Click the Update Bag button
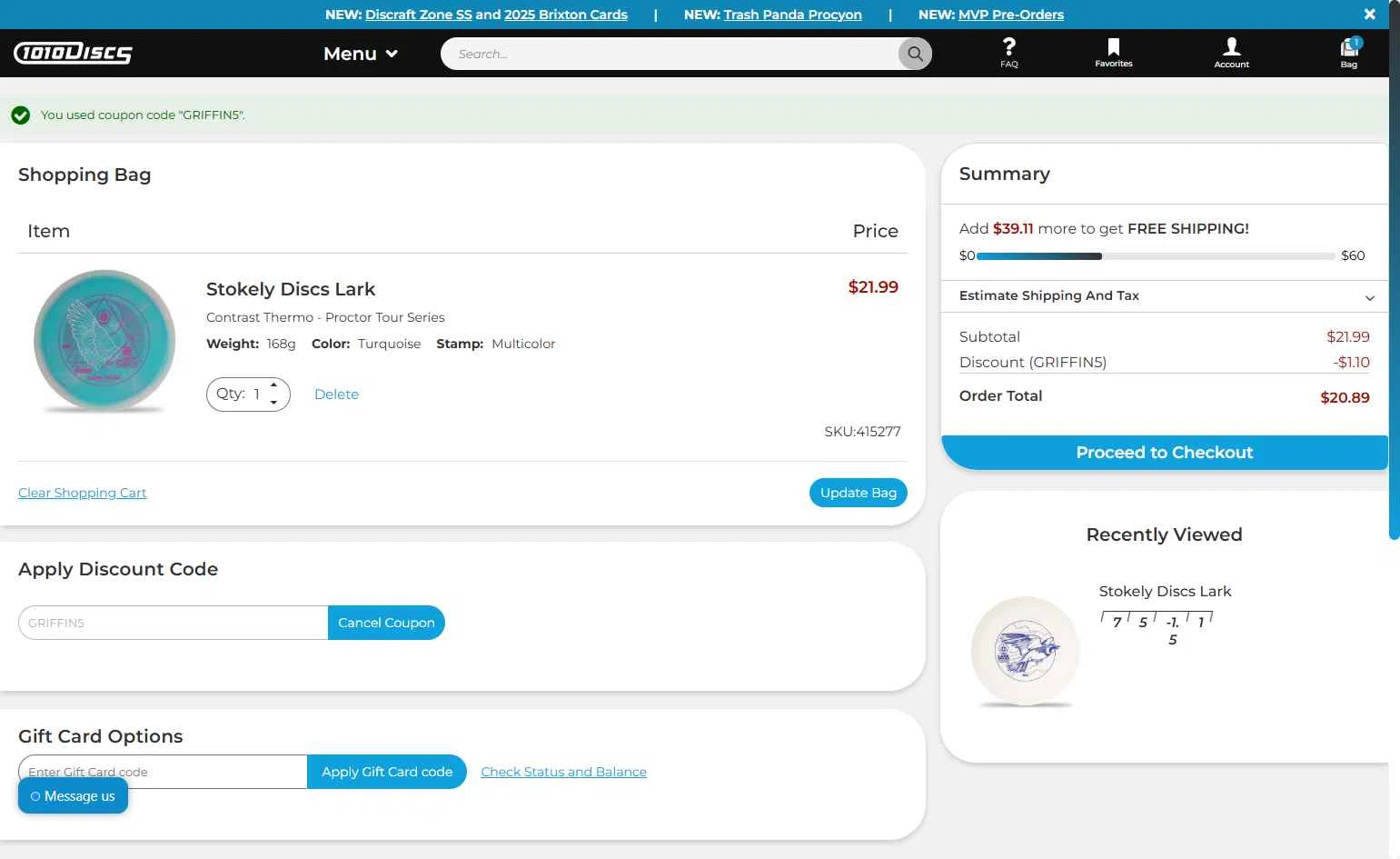This screenshot has height=859, width=1400. click(858, 493)
